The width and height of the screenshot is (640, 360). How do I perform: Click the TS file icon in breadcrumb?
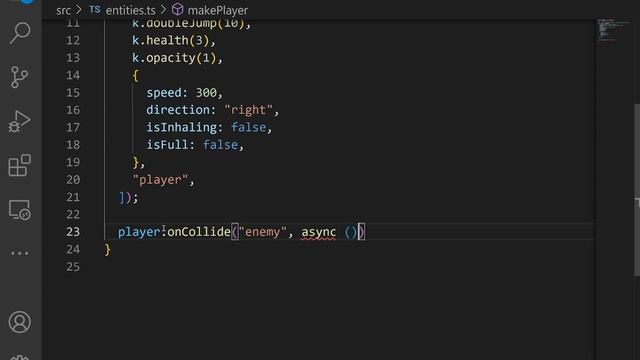95,10
